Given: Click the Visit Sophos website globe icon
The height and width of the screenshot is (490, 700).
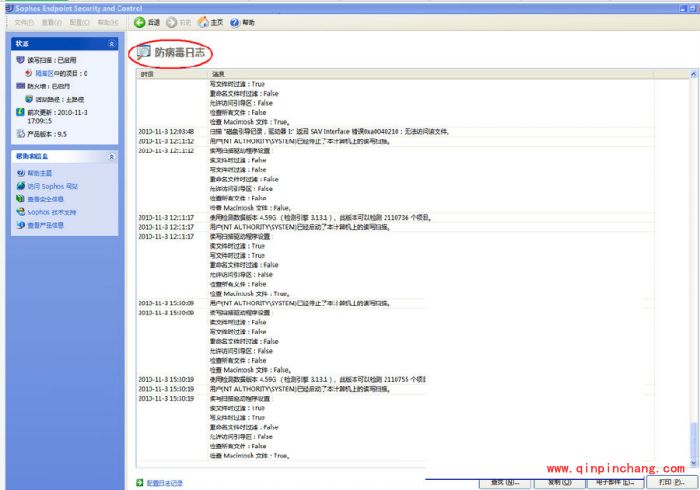Looking at the screenshot, I should [x=21, y=186].
